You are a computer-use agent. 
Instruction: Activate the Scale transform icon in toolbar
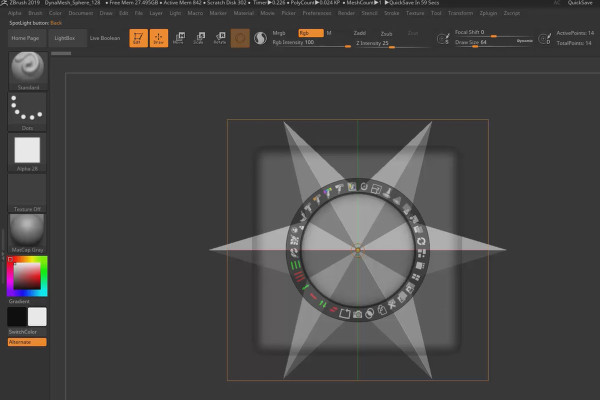(x=199, y=38)
